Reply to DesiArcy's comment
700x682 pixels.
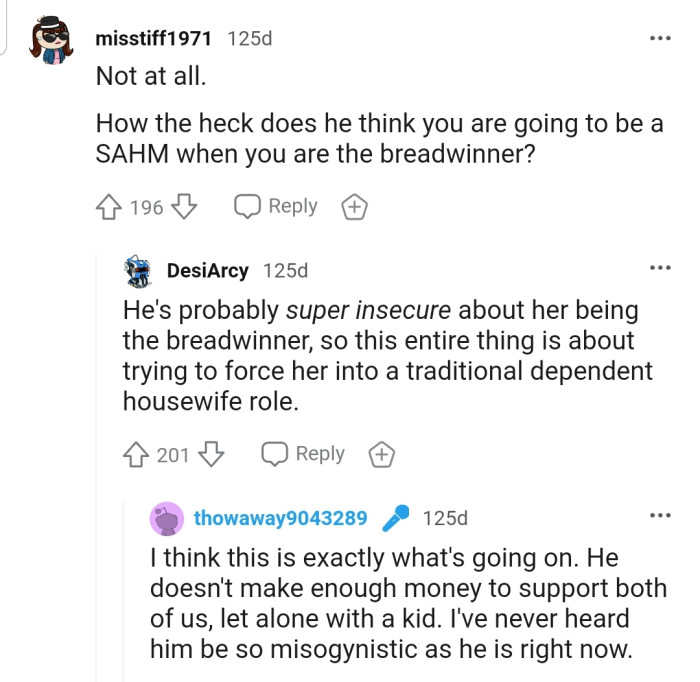coord(303,454)
